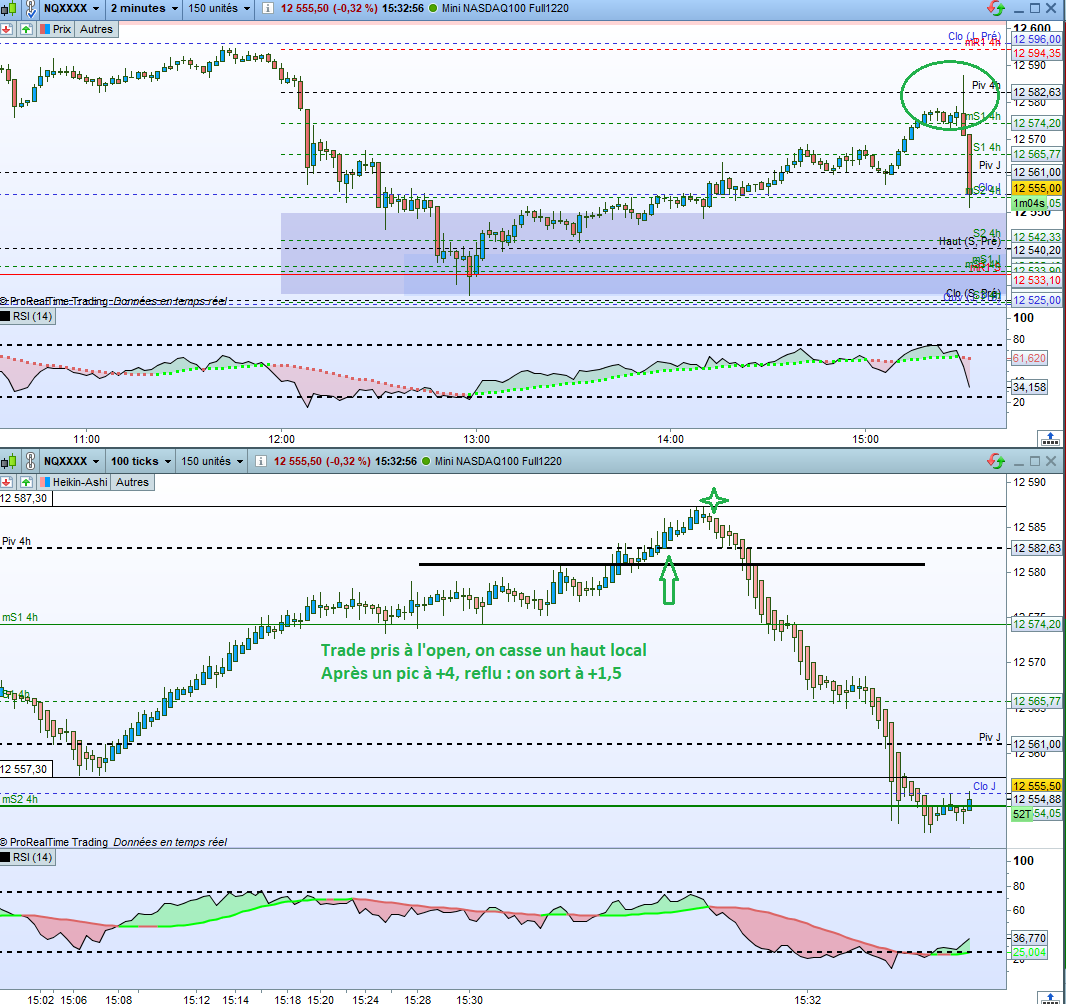Click black color swatch beside bottom RSI (14)

pyautogui.click(x=5, y=858)
